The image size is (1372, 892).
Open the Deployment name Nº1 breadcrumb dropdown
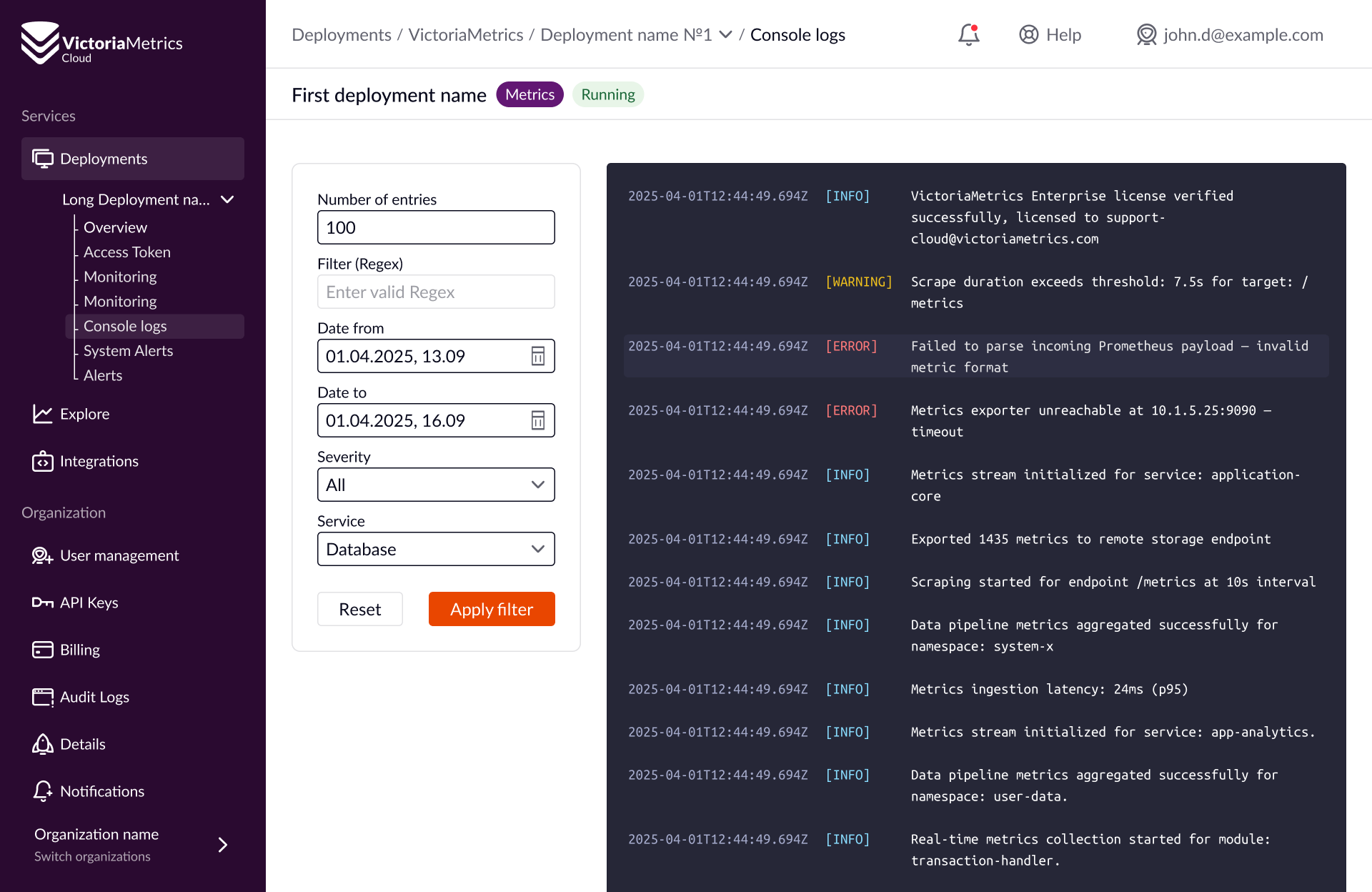(725, 34)
